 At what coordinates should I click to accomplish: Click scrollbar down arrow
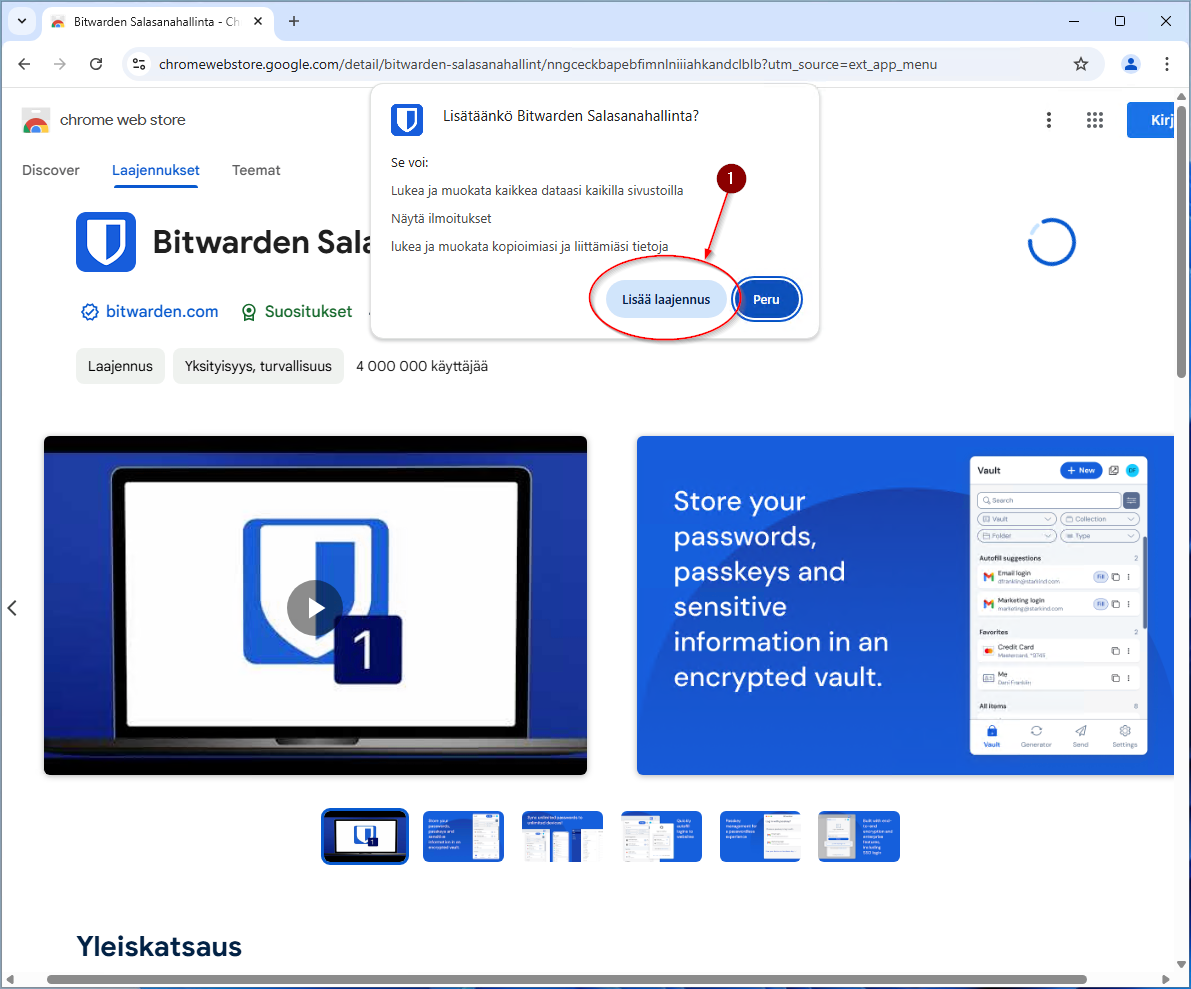1181,965
